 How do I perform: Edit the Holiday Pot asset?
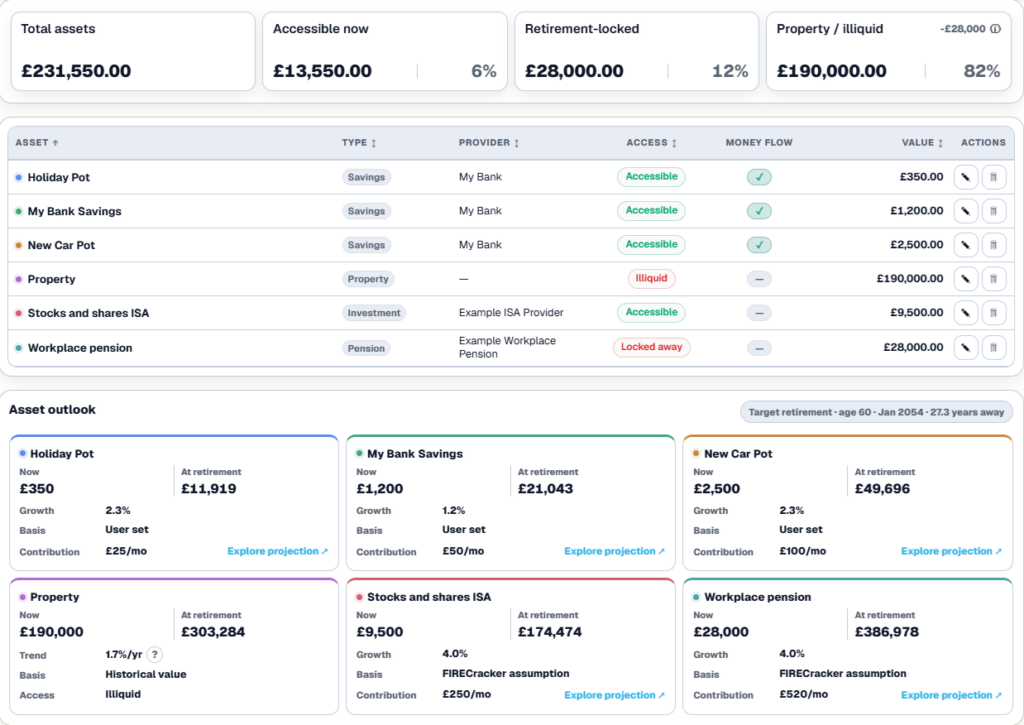(x=965, y=177)
